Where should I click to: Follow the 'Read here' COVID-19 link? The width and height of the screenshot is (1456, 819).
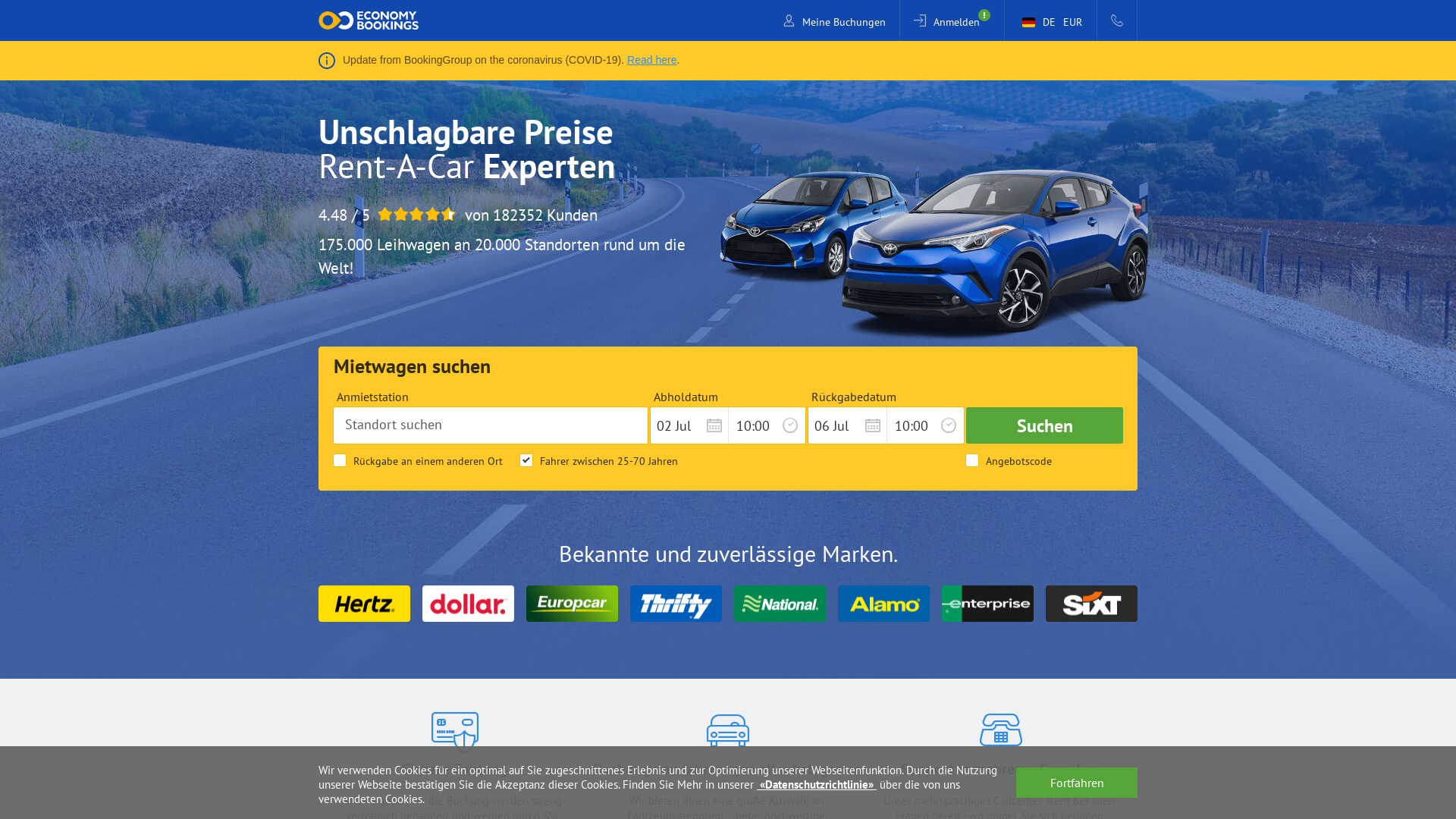click(x=651, y=60)
